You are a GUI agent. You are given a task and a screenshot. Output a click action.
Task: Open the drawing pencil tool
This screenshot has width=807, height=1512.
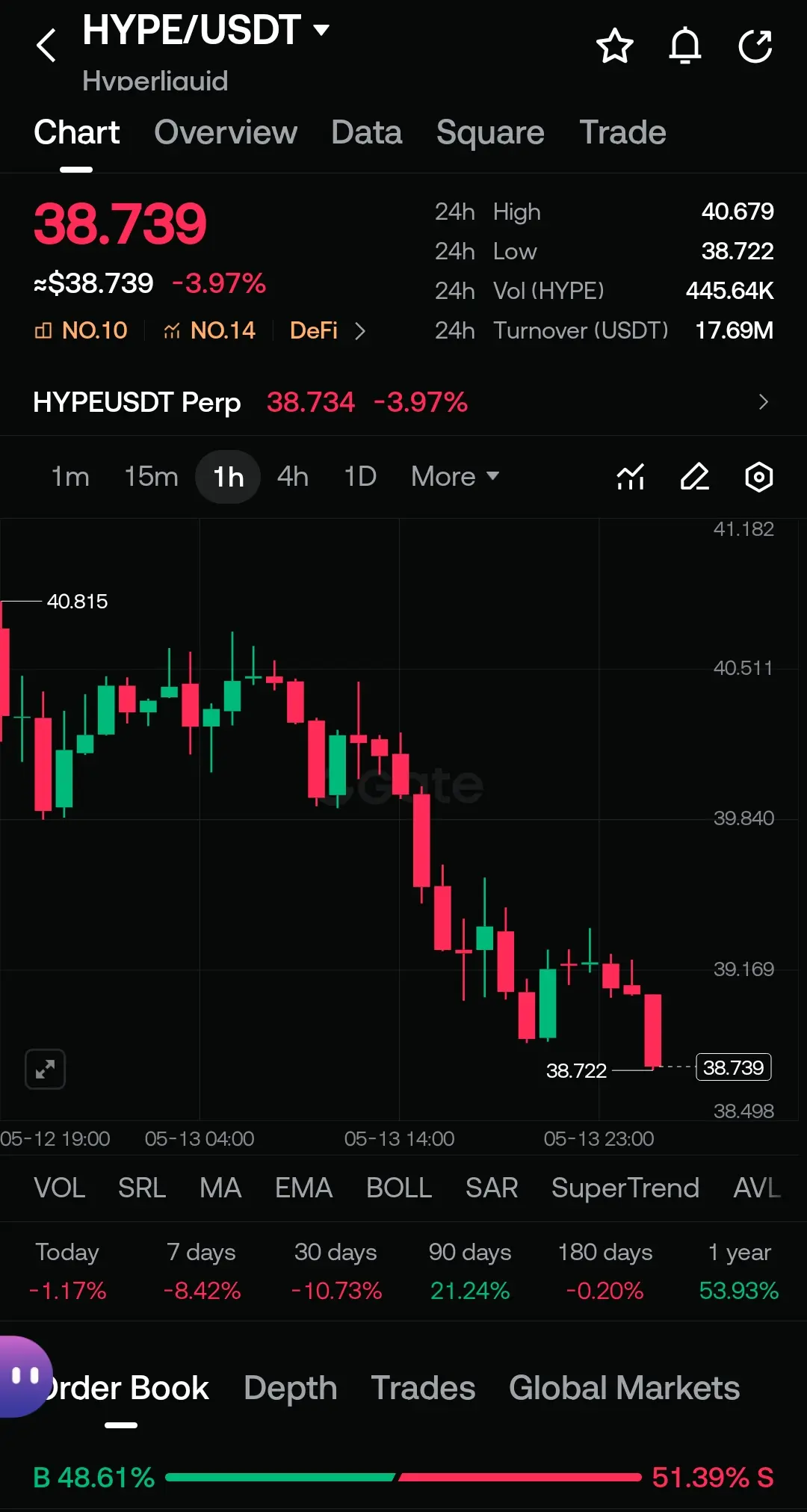pos(695,476)
